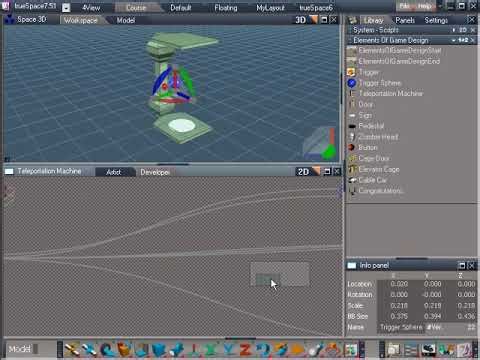Image resolution: width=480 pixels, height=360 pixels.
Task: Open the File menu
Action: click(x=404, y=6)
